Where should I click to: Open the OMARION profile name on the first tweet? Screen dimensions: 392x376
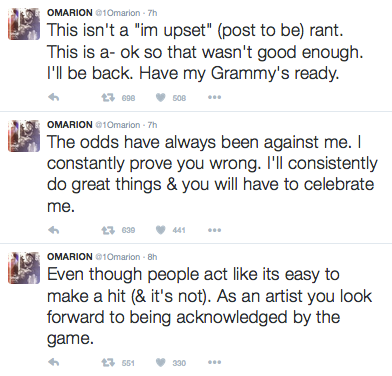[70, 13]
